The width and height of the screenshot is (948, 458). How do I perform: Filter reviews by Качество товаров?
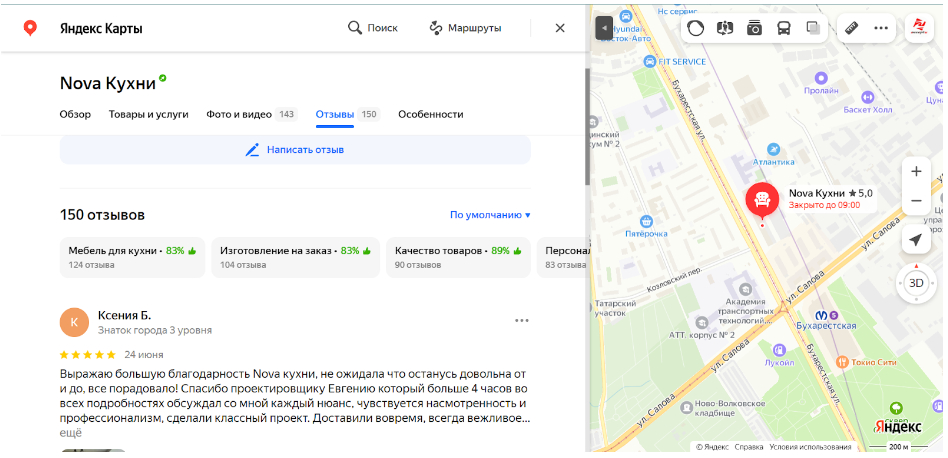click(458, 257)
